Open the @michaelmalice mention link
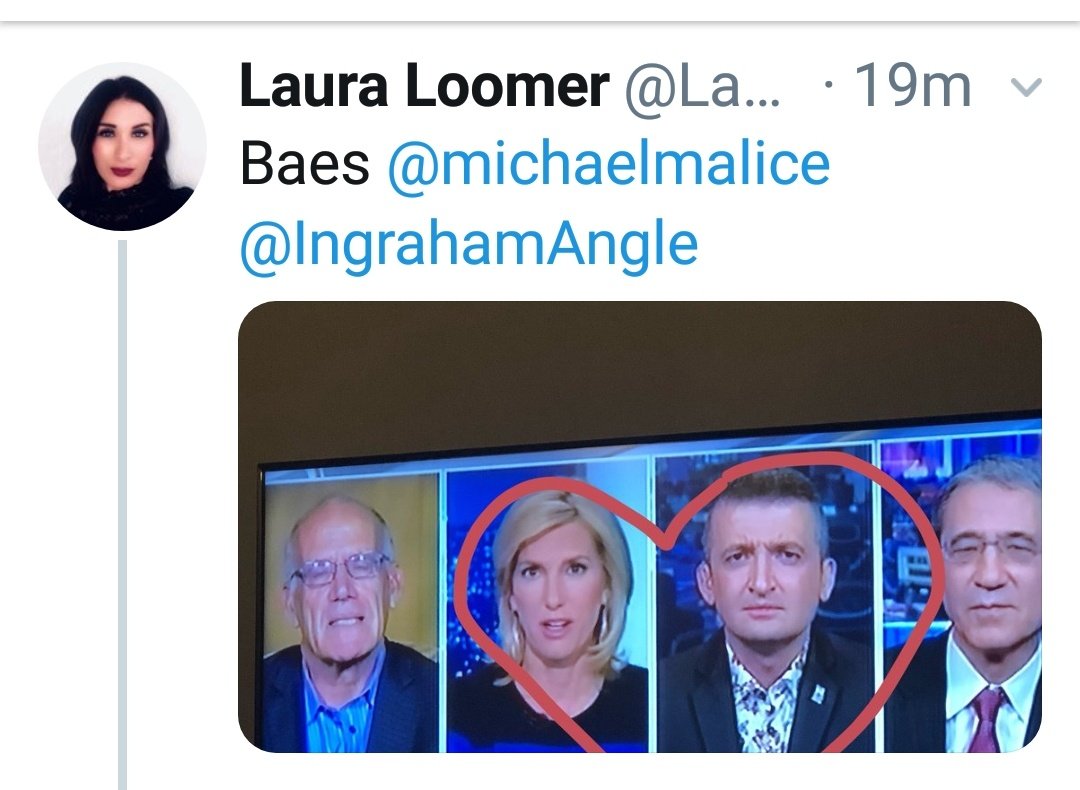 (x=609, y=165)
